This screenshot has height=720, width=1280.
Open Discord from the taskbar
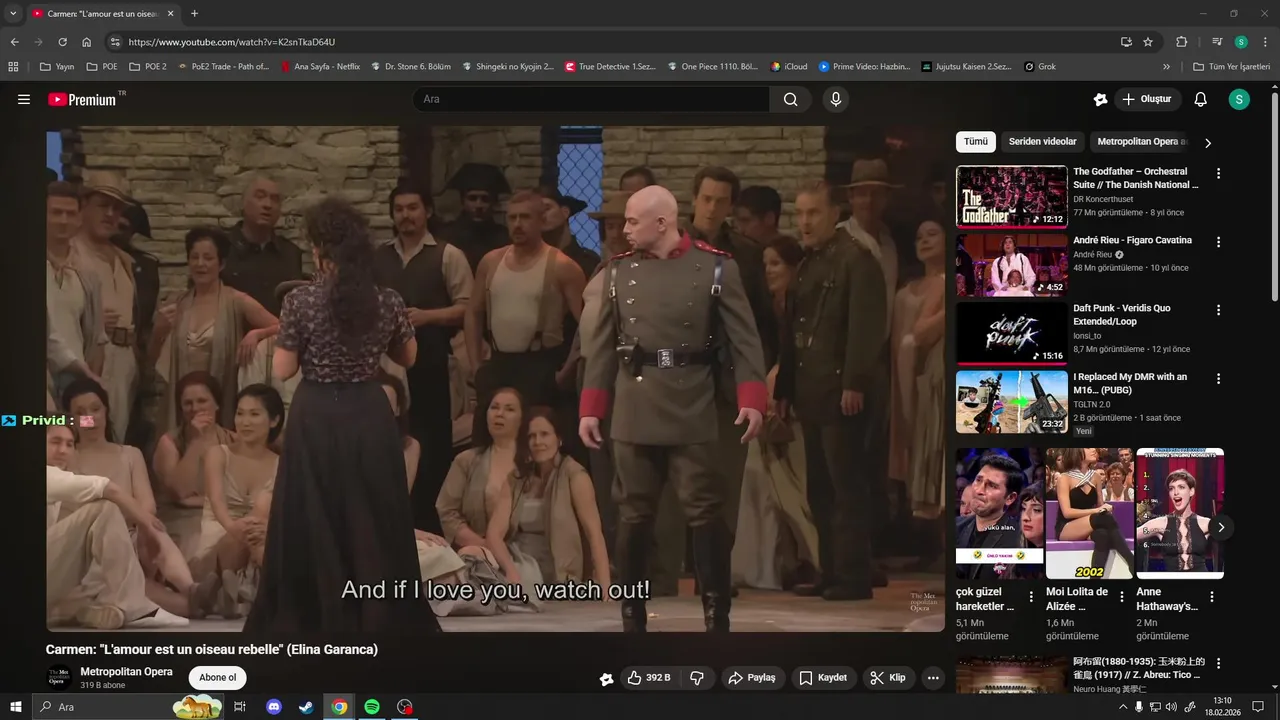click(x=274, y=707)
